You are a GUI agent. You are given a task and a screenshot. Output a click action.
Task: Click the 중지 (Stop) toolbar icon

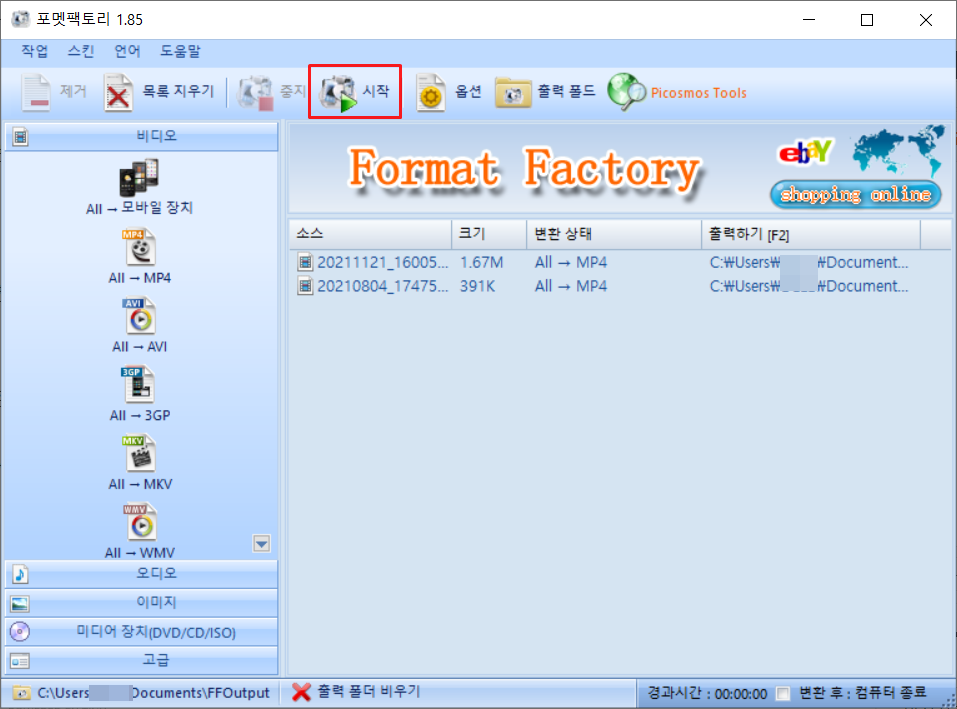click(255, 93)
